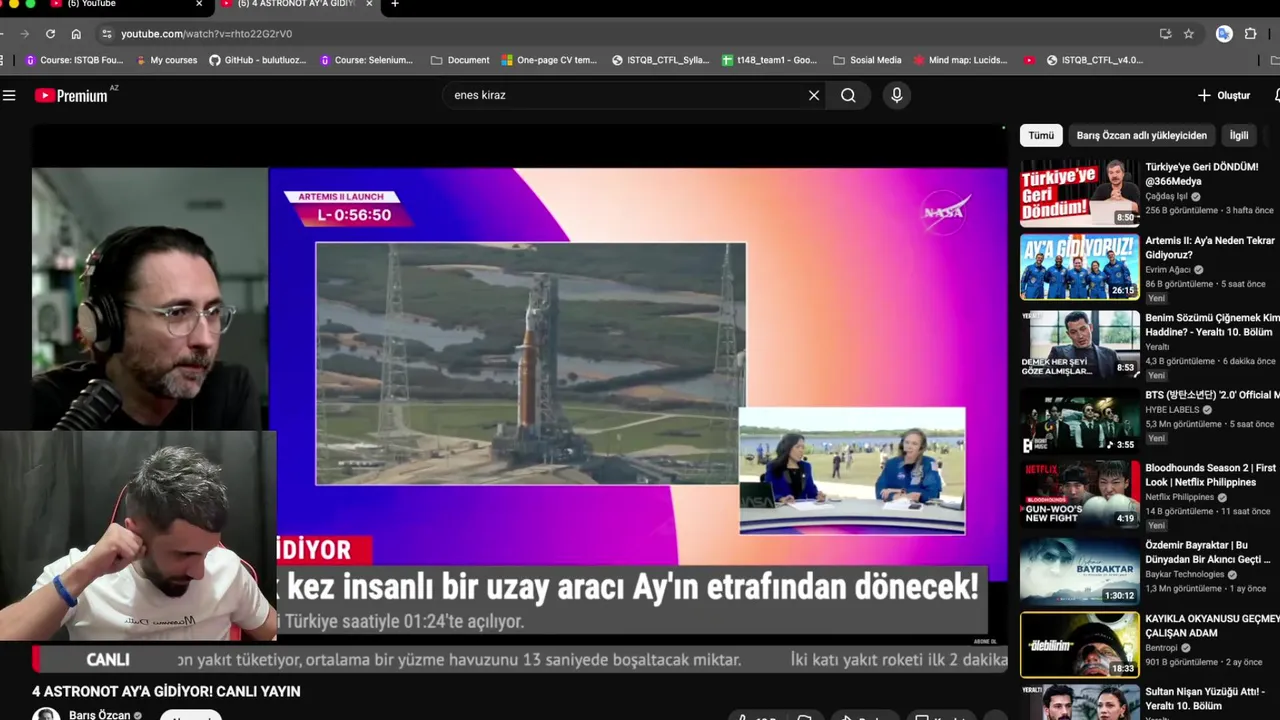Open 'Türkiye'ye Geri DÖNDÜM!' video thumbnail

point(1079,193)
